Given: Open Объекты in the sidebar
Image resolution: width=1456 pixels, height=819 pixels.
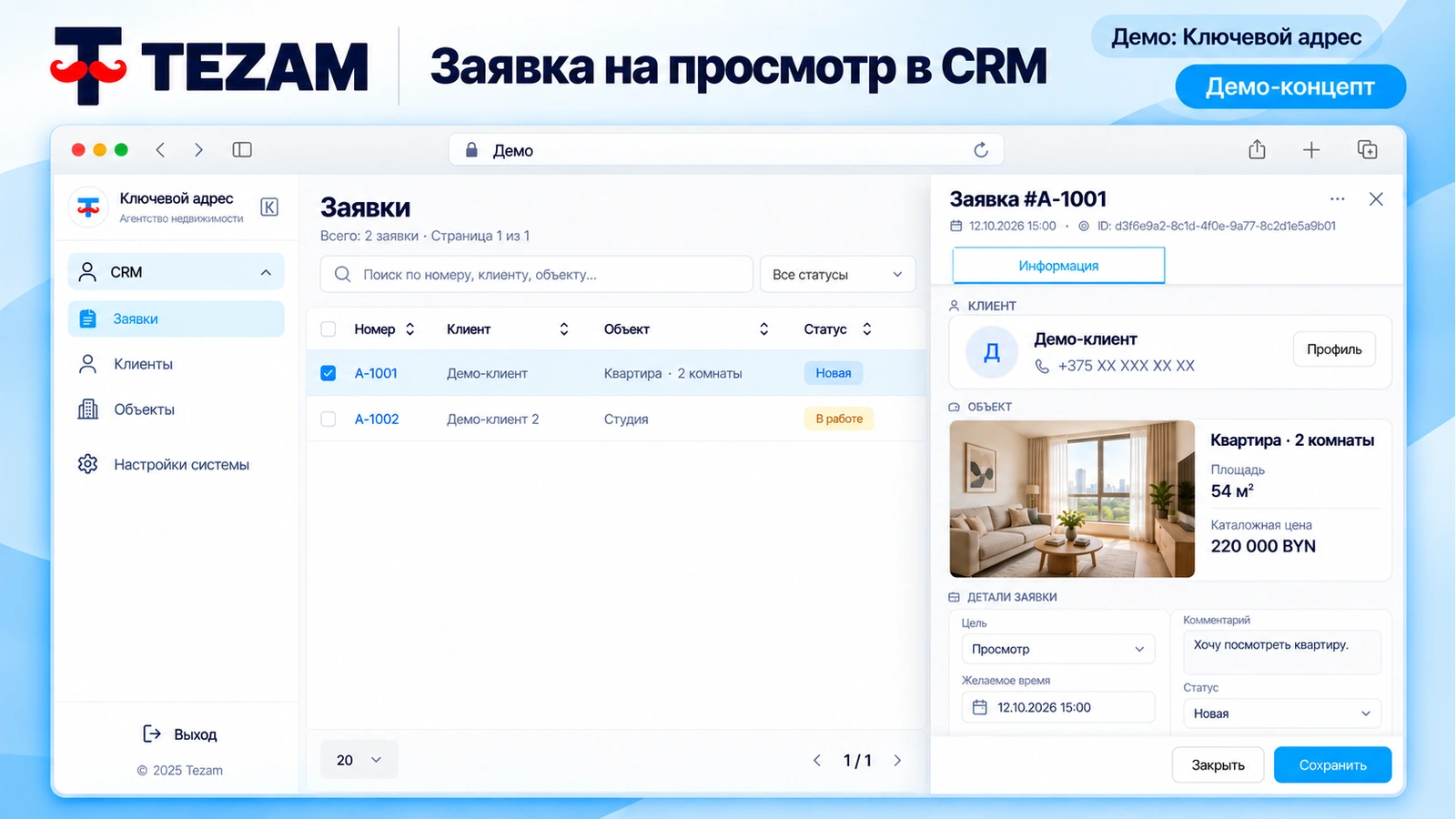Looking at the screenshot, I should [177, 409].
